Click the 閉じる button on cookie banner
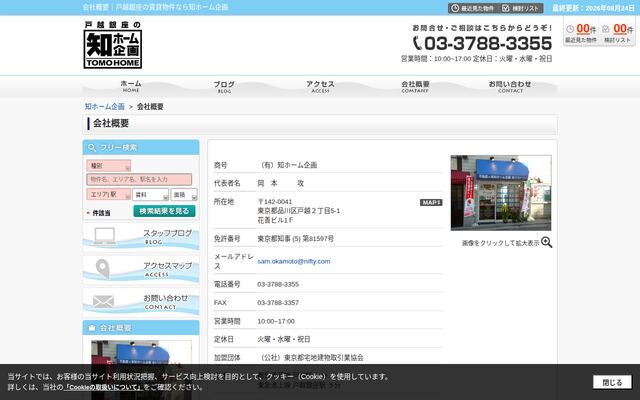This screenshot has height=400, width=640. point(612,382)
